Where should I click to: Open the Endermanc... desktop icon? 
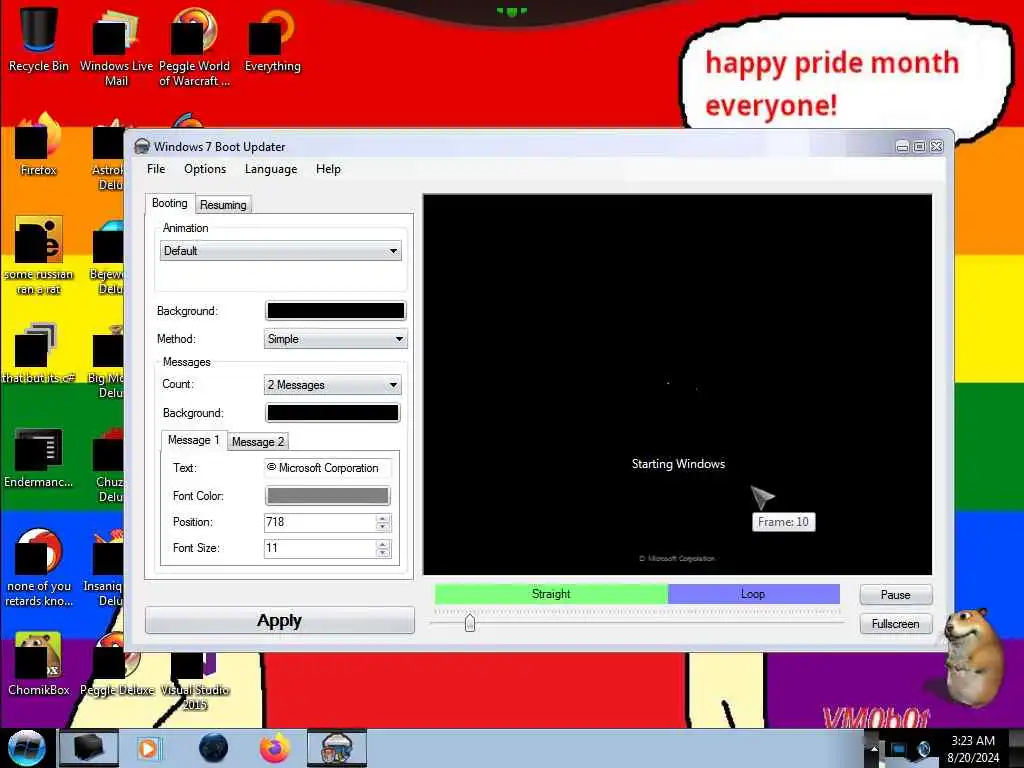coord(39,457)
